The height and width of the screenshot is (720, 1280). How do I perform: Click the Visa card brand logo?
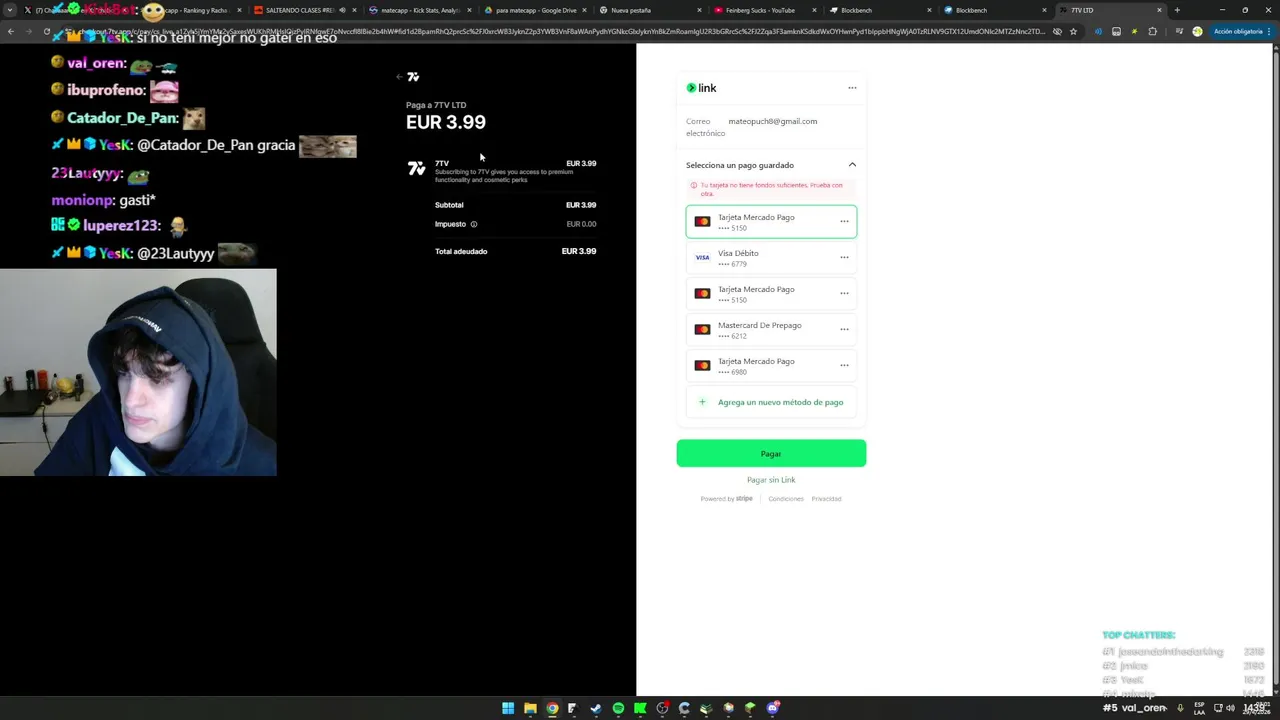(702, 258)
